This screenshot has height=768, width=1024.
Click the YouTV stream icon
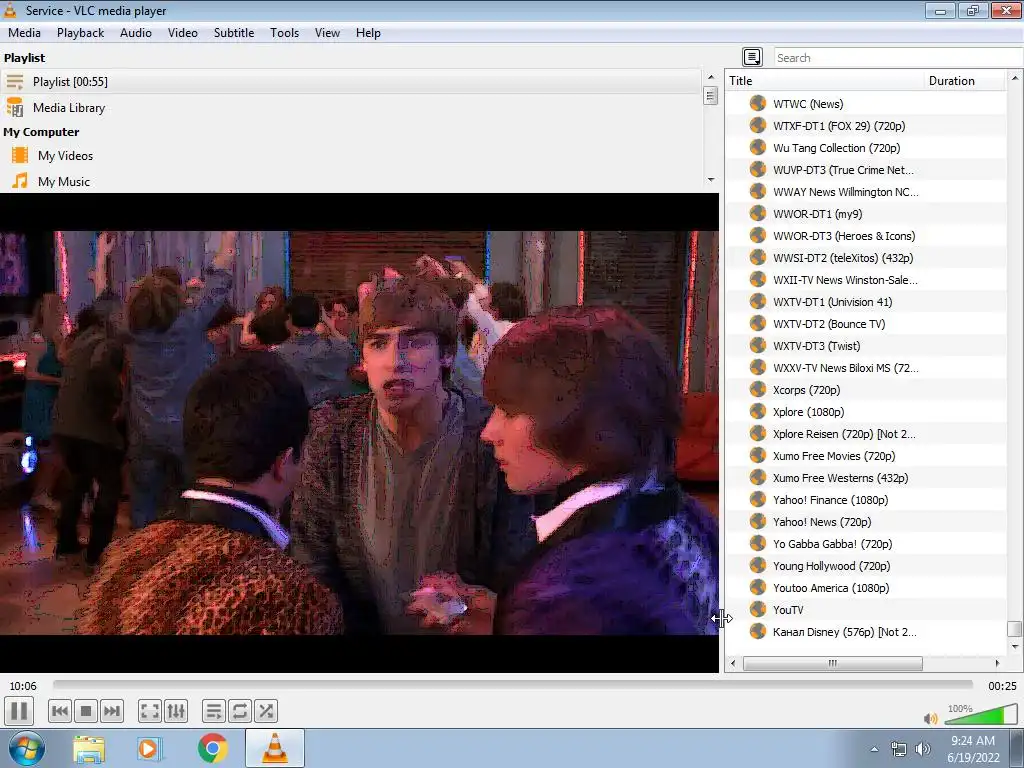(758, 609)
